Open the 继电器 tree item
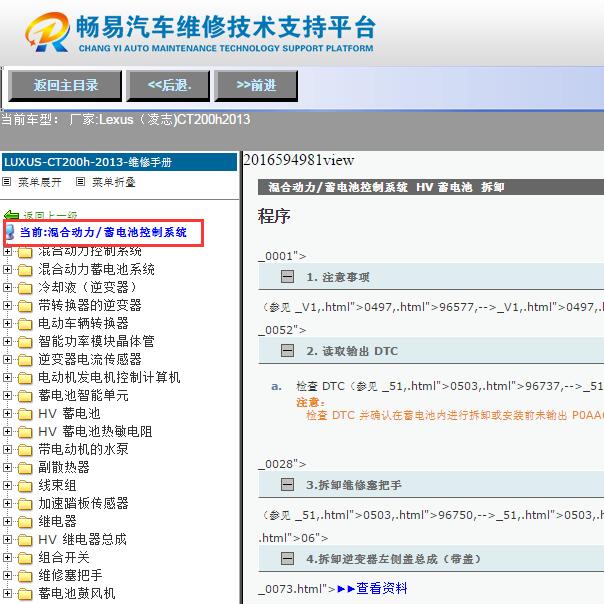The height and width of the screenshot is (604, 604). pyautogui.click(x=57, y=521)
